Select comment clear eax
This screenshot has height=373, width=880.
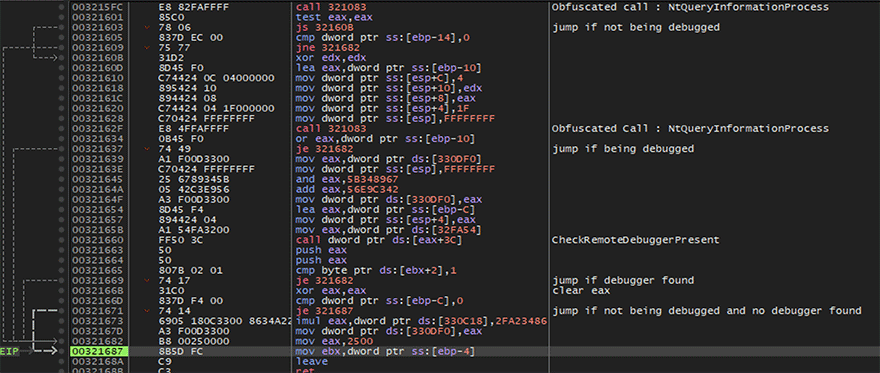point(580,290)
